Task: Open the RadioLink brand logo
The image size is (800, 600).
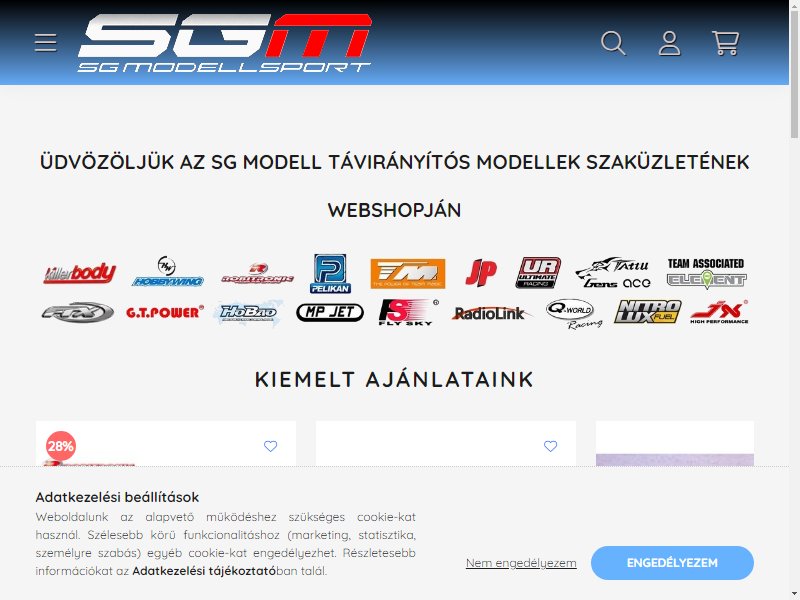Action: click(x=490, y=313)
